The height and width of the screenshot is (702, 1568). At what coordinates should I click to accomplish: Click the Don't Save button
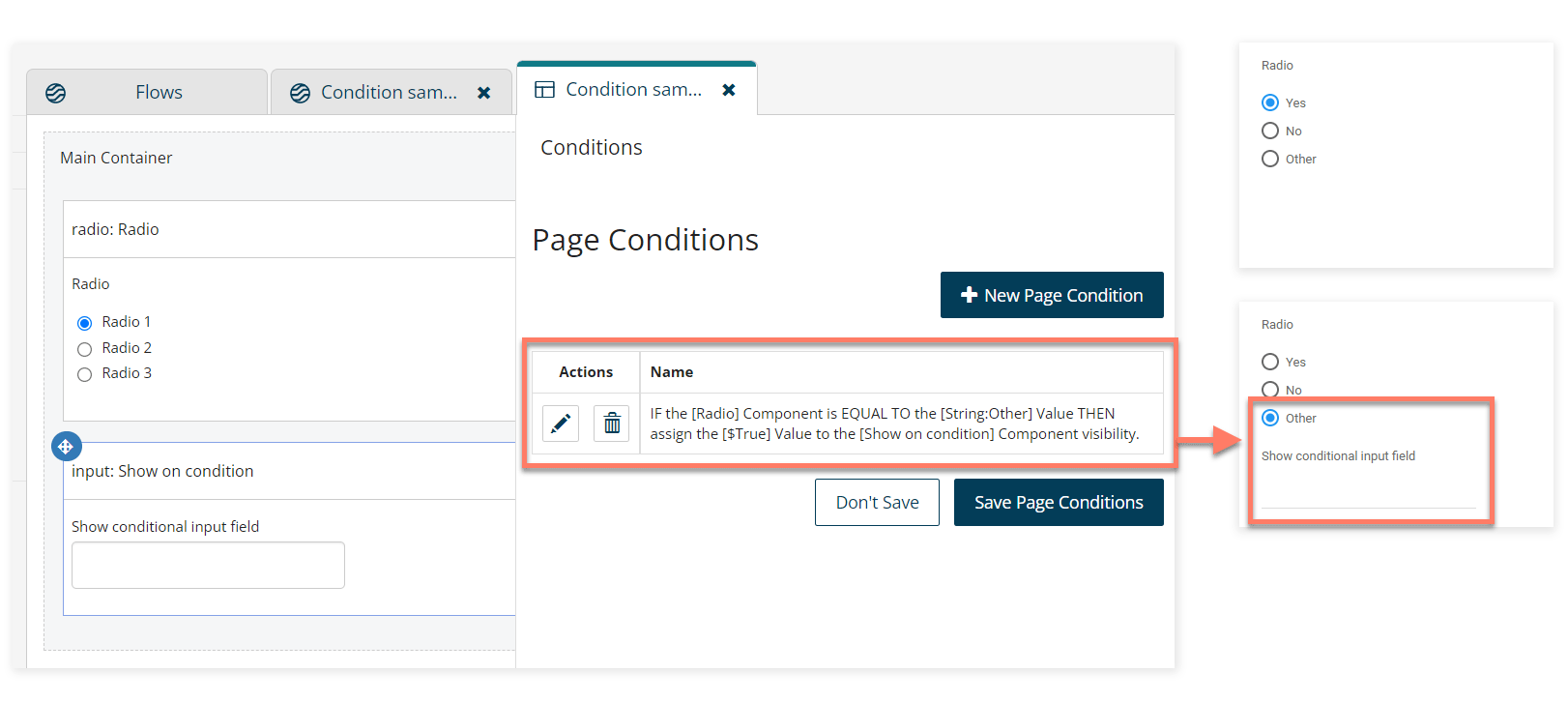(x=877, y=503)
